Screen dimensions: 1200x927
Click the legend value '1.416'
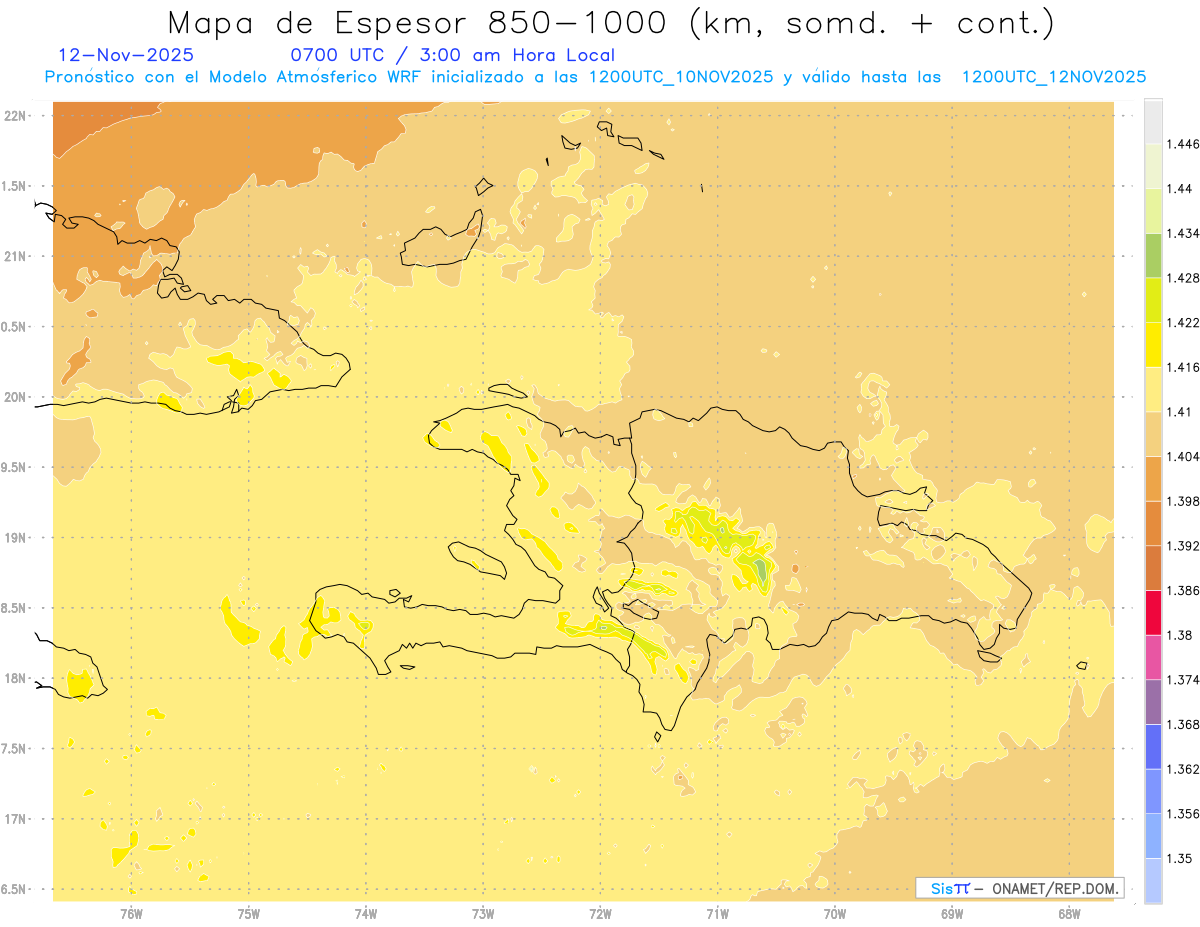tap(1184, 367)
